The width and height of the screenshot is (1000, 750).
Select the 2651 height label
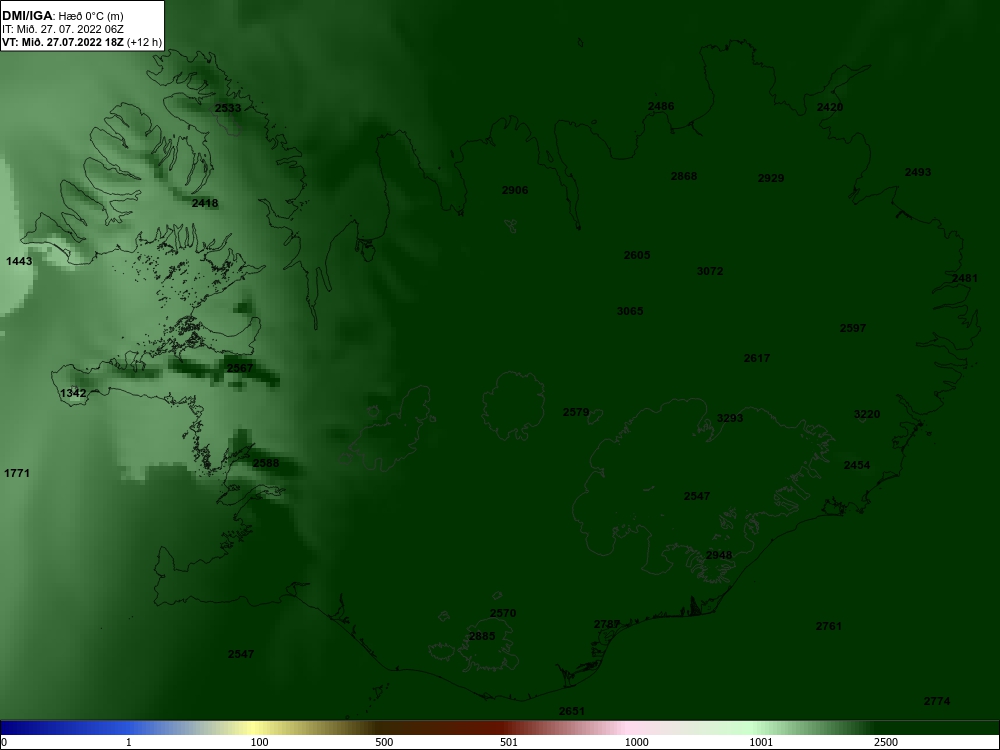pyautogui.click(x=571, y=711)
